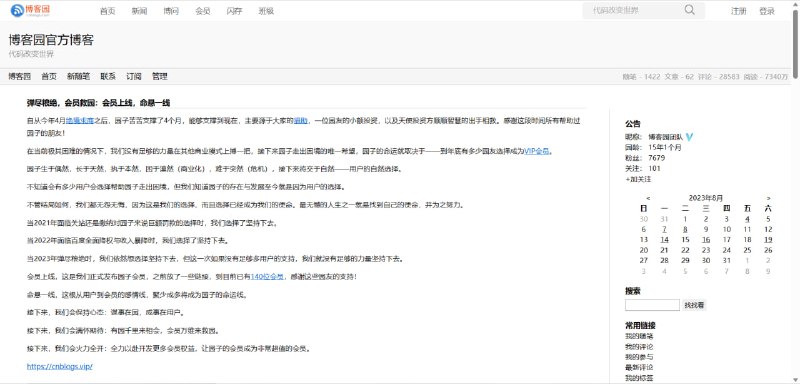Open the 博客园官方博客 blog title
The height and width of the screenshot is (384, 800).
click(51, 40)
